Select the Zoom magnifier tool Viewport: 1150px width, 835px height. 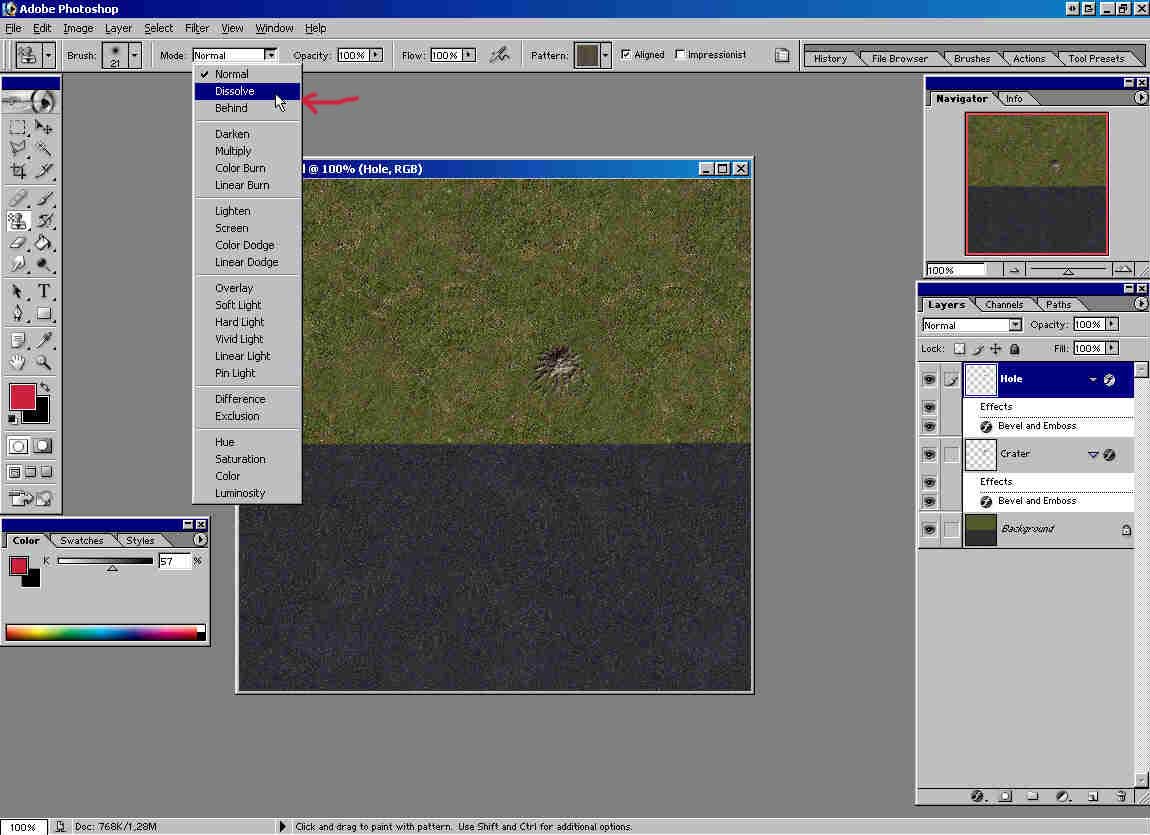coord(44,362)
